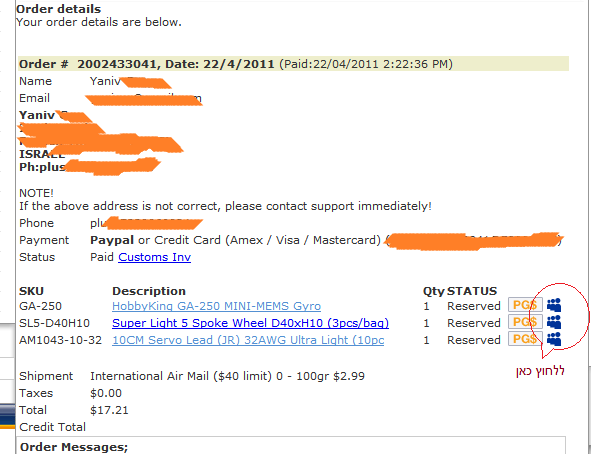Click the PG$ badge for the GA-250 Gyro
Viewport: 591px width, 454px height.
525,305
